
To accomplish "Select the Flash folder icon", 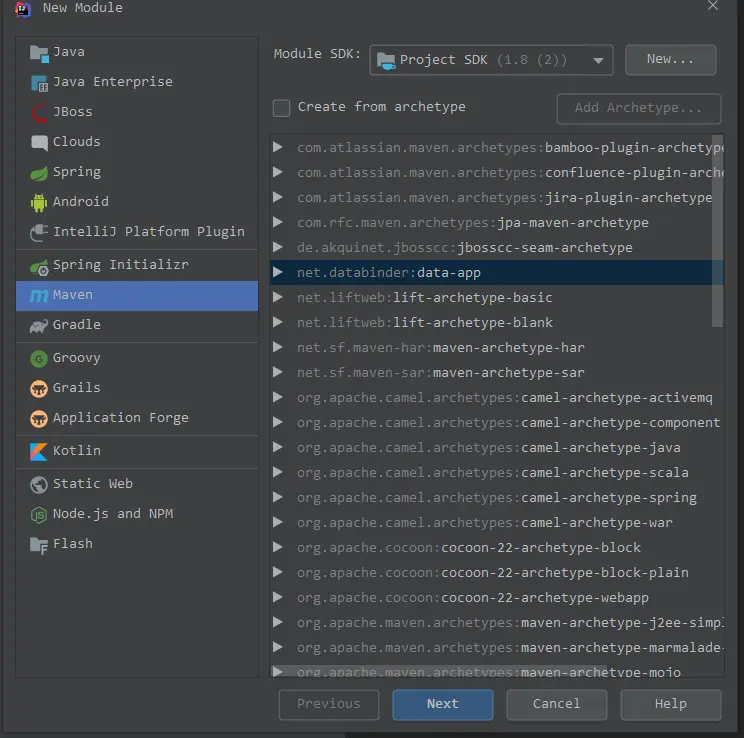I will [39, 545].
